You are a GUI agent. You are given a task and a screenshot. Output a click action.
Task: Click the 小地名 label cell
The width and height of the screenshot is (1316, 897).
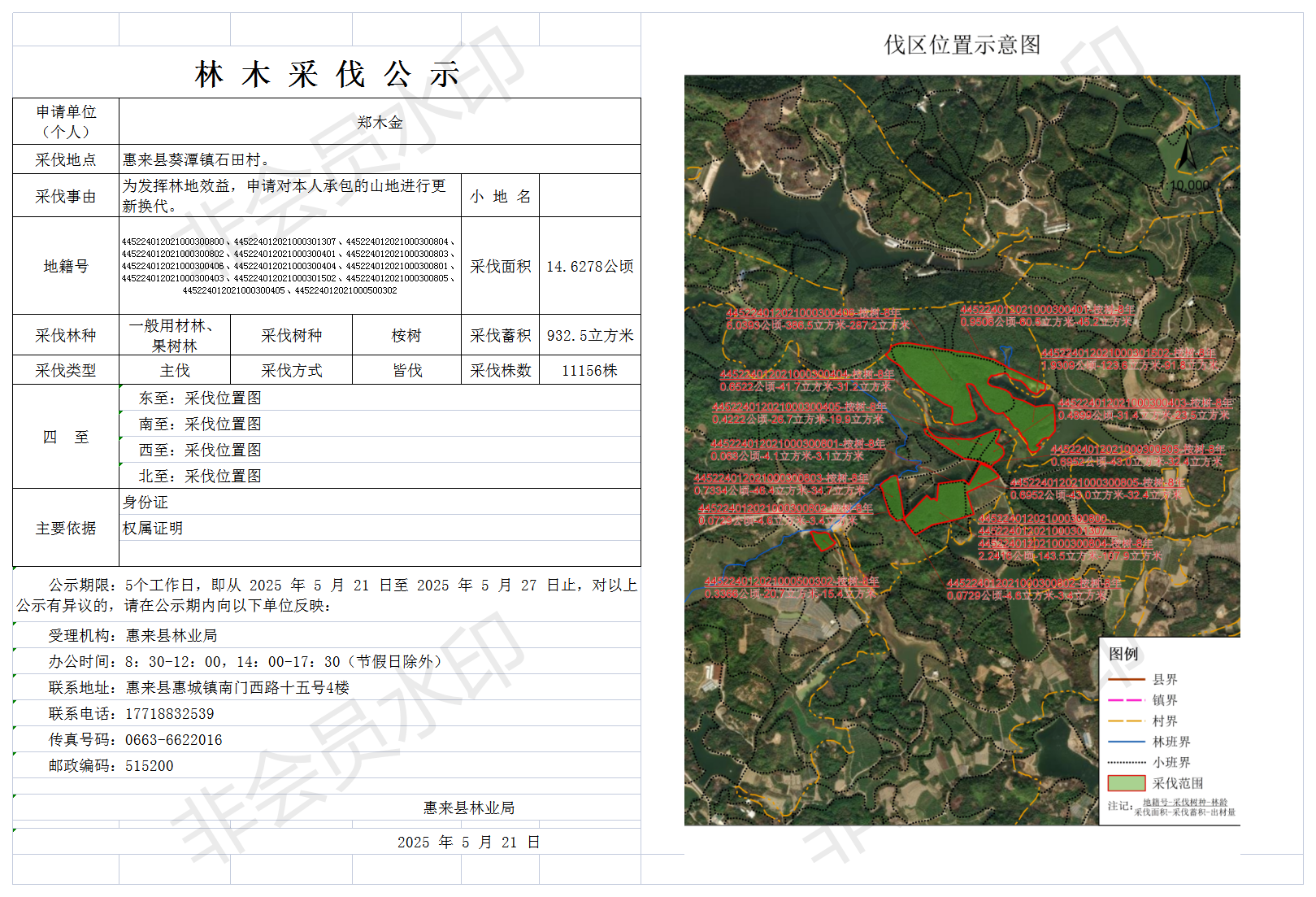coord(500,196)
